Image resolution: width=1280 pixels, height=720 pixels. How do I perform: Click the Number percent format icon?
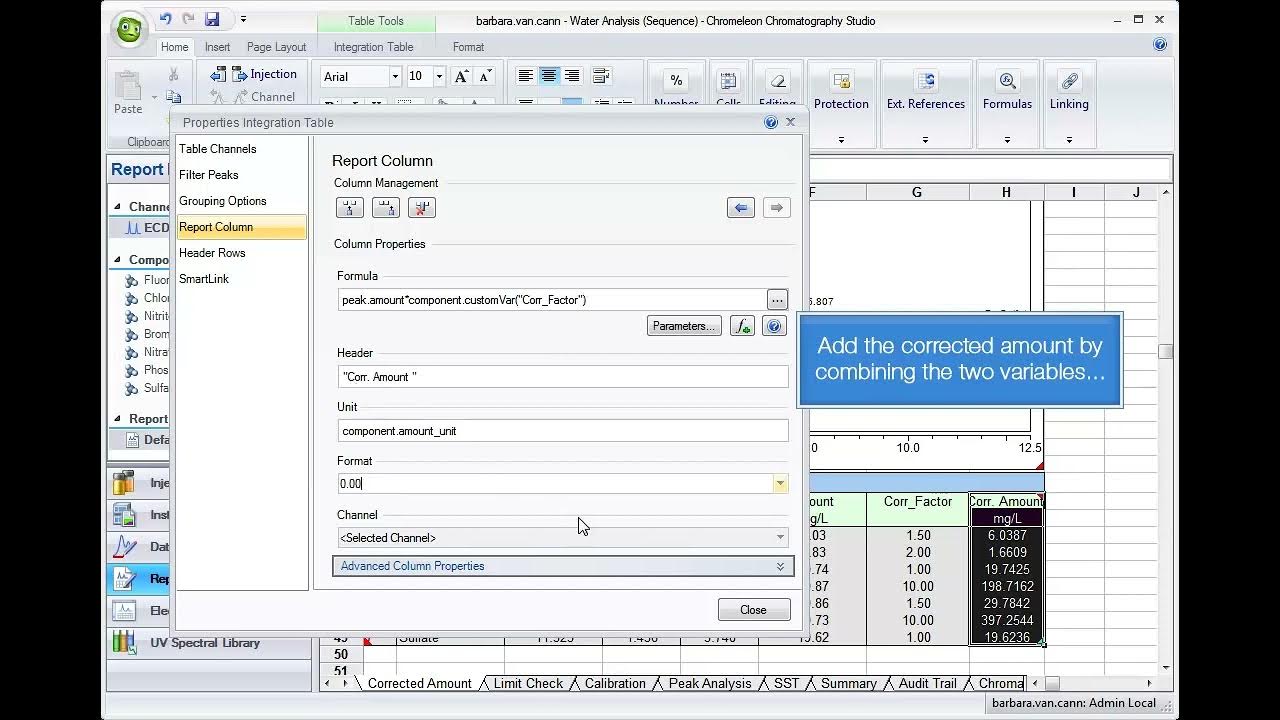click(x=676, y=81)
